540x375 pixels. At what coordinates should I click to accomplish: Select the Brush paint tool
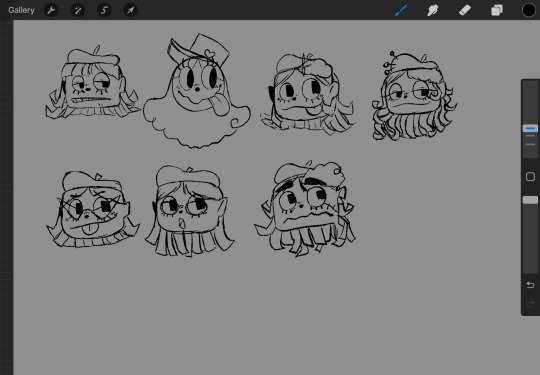click(x=401, y=10)
